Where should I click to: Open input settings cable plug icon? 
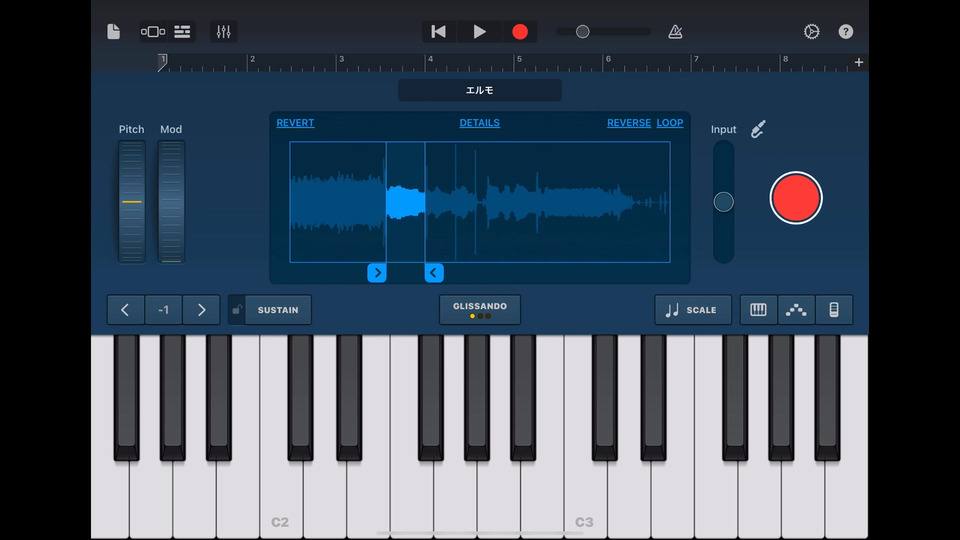[x=758, y=129]
